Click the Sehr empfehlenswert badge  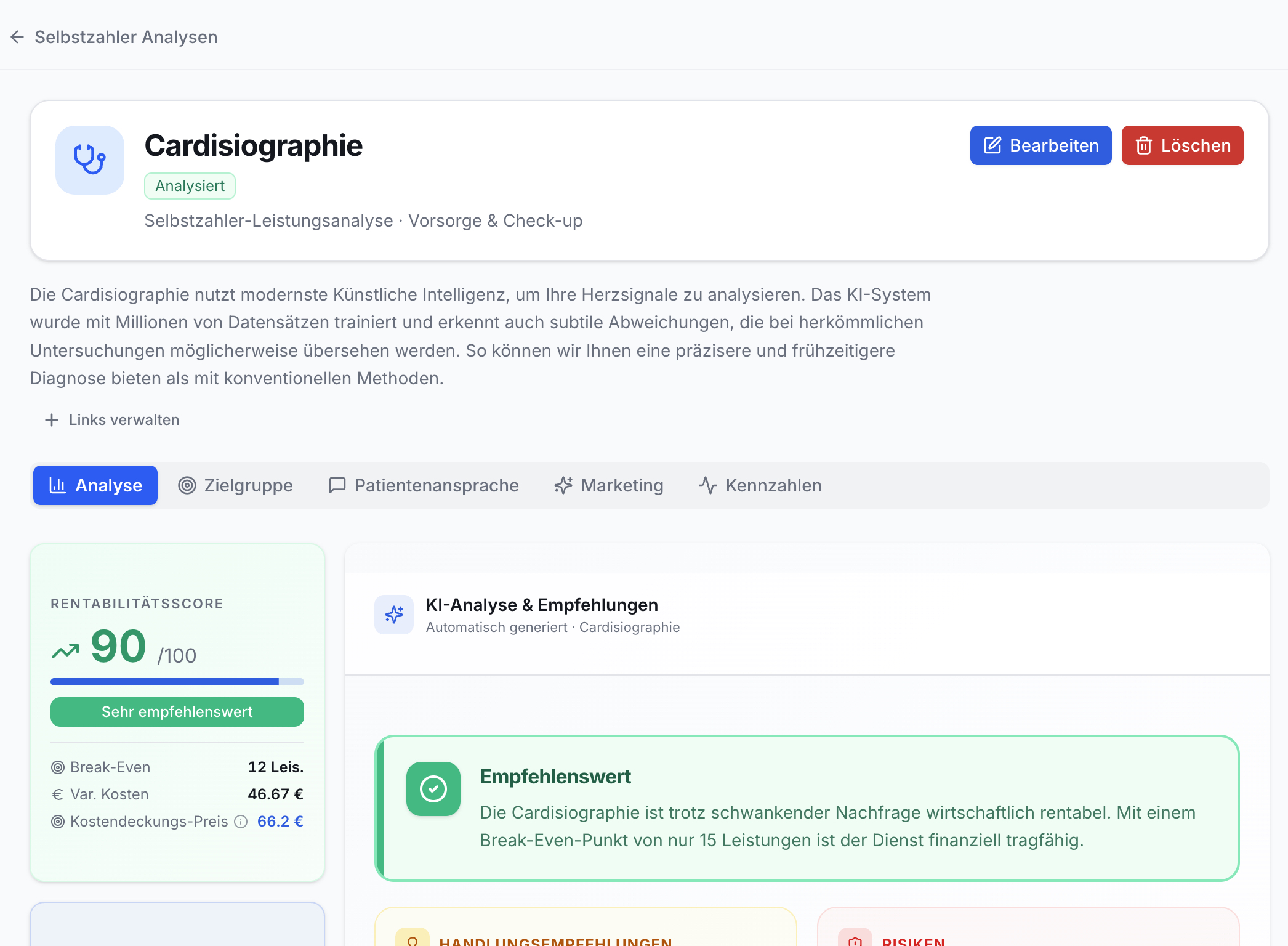point(177,712)
